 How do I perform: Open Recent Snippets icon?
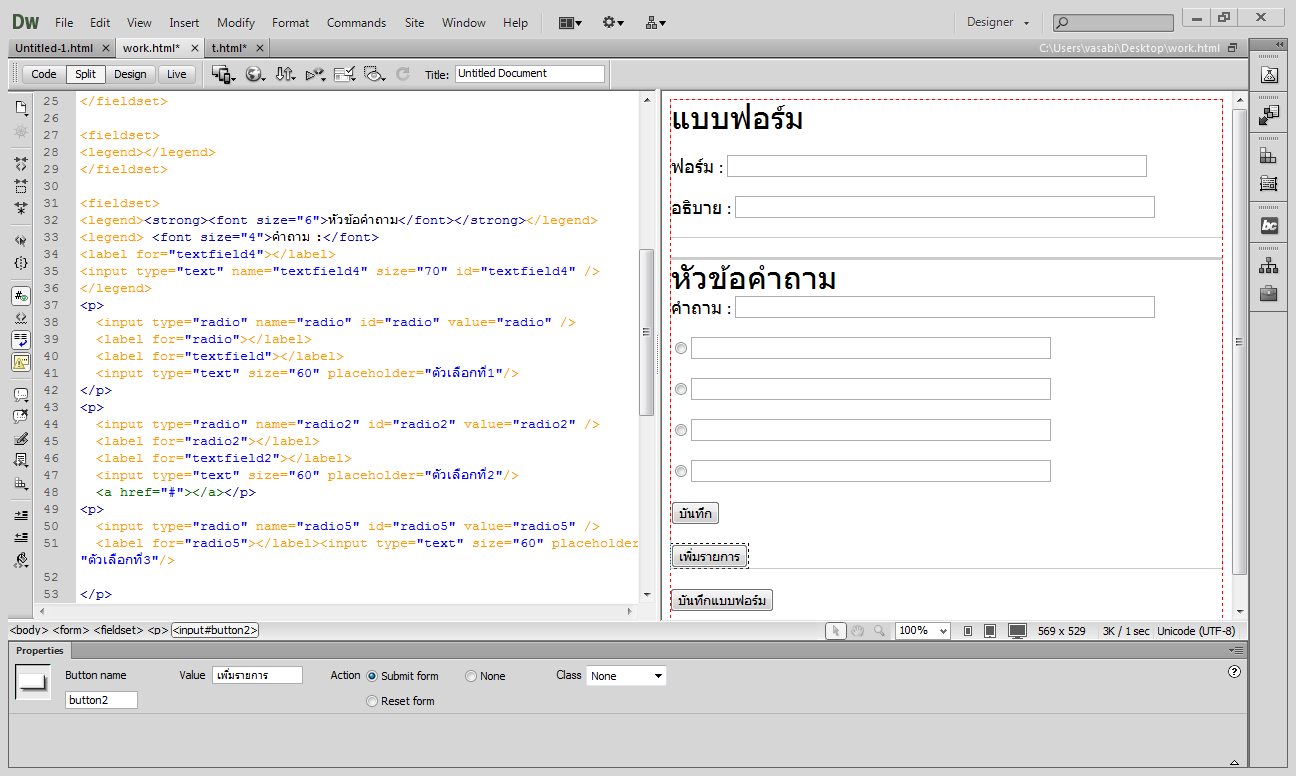coord(21,461)
